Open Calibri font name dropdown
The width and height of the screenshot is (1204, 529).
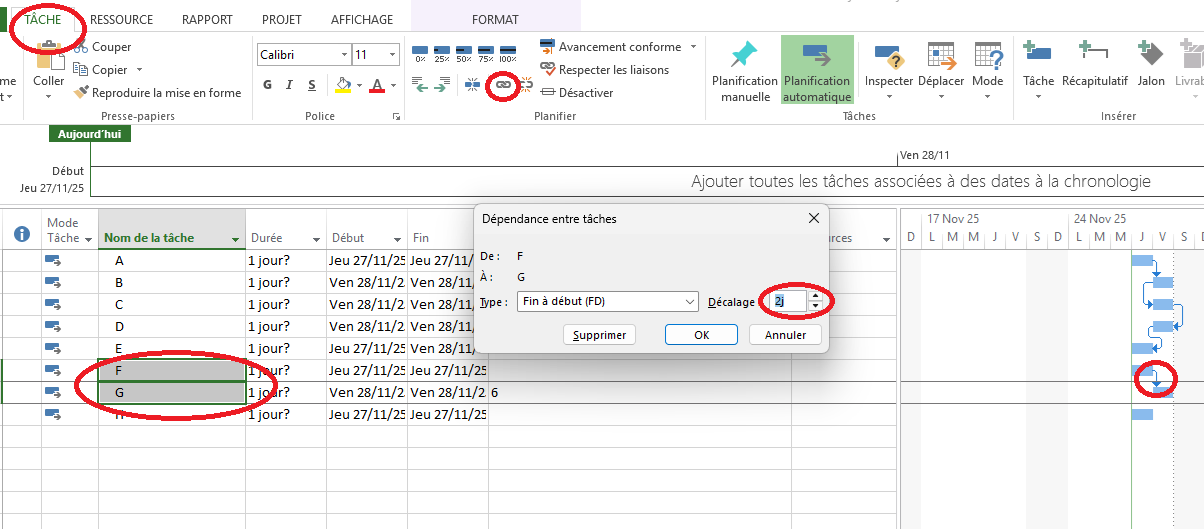click(x=344, y=55)
